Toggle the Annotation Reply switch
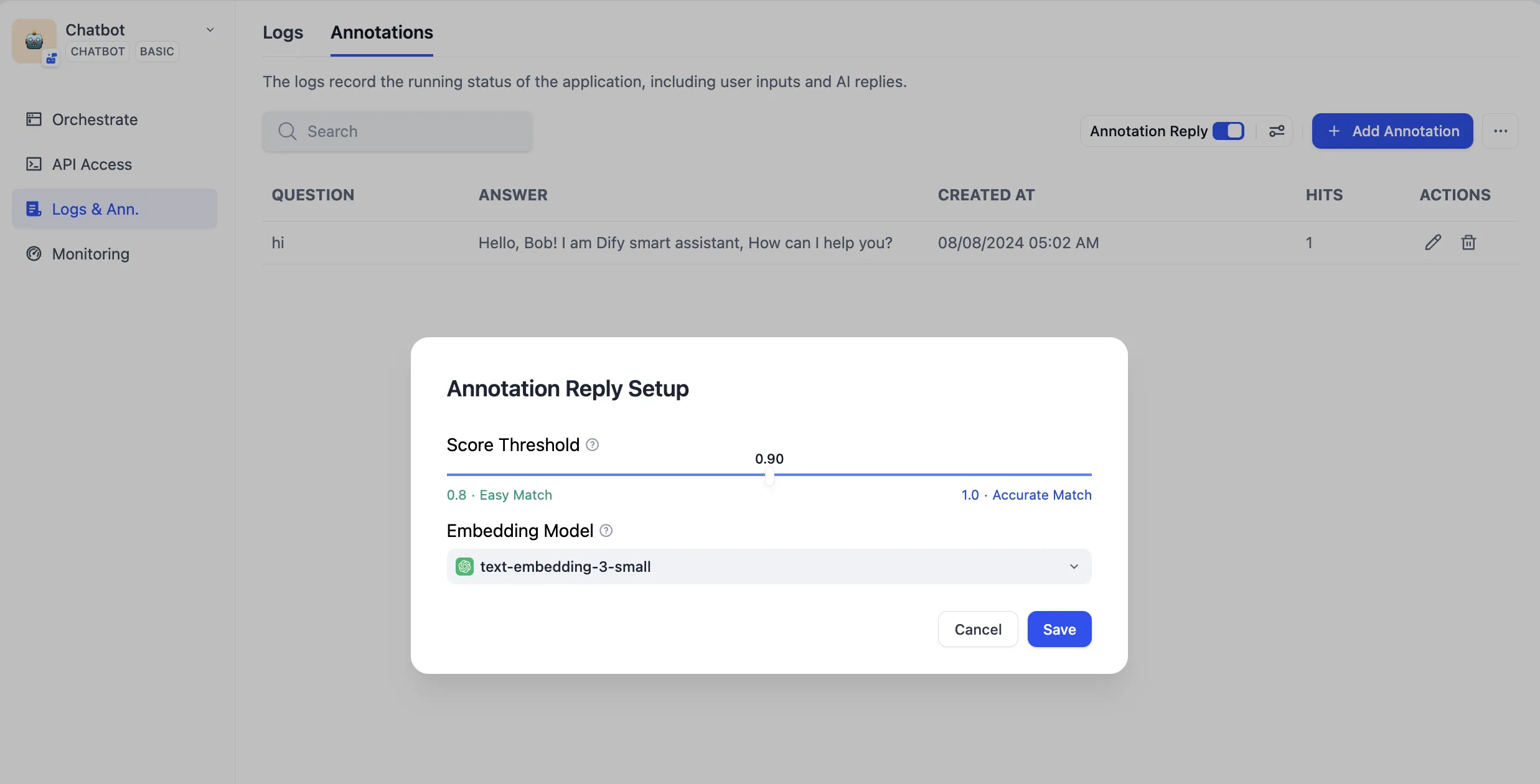Viewport: 1540px width, 784px height. coord(1228,131)
